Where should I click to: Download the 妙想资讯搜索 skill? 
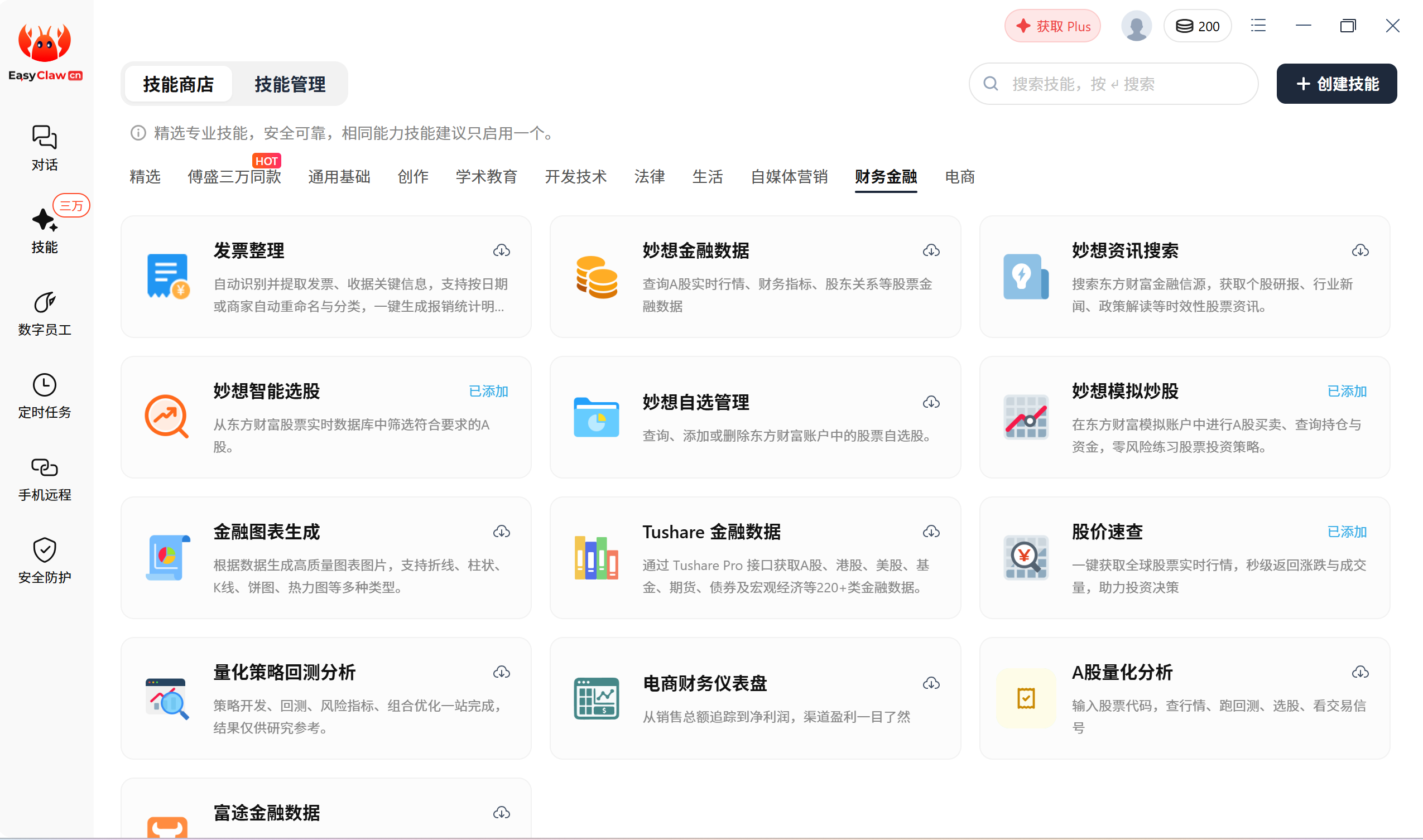pos(1360,250)
